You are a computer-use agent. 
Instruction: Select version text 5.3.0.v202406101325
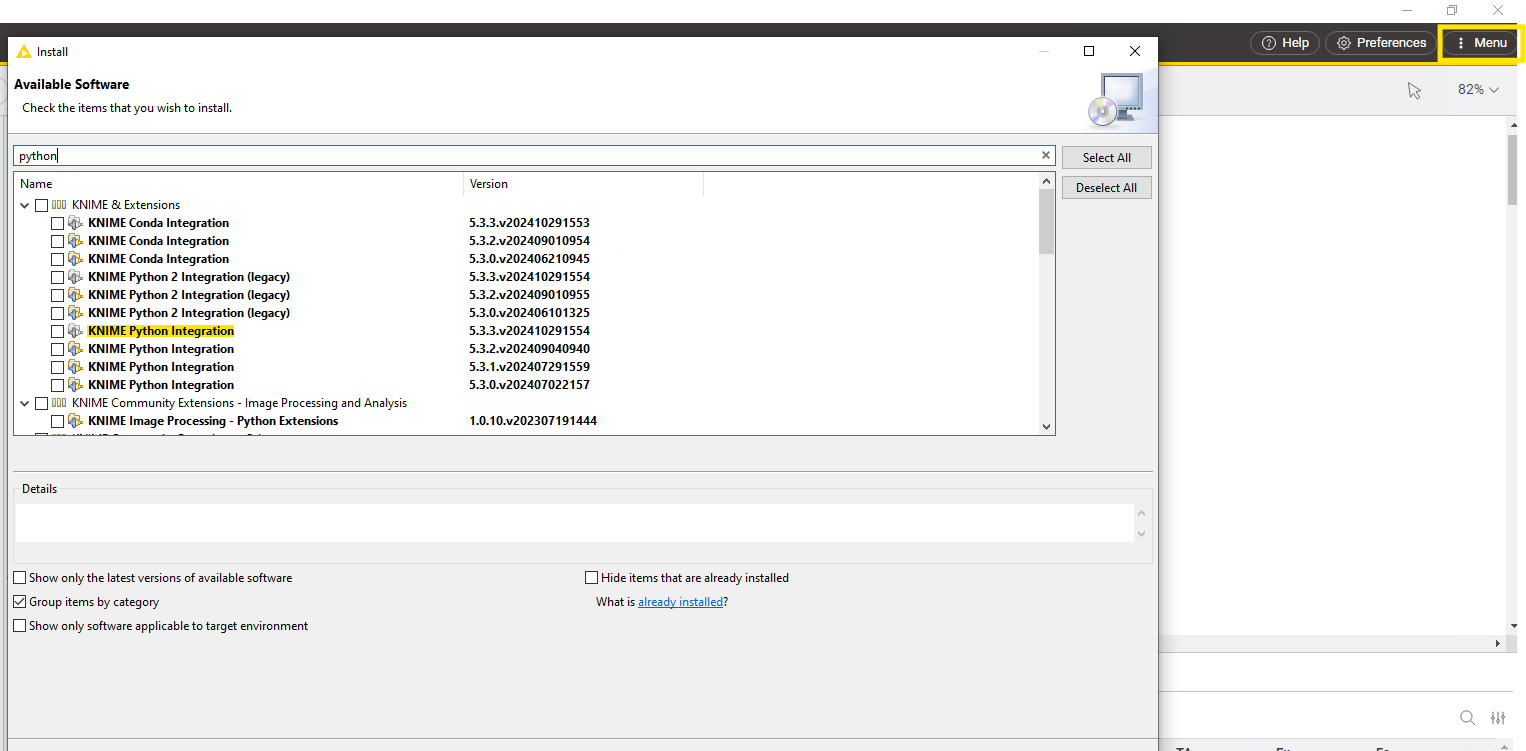coord(529,313)
